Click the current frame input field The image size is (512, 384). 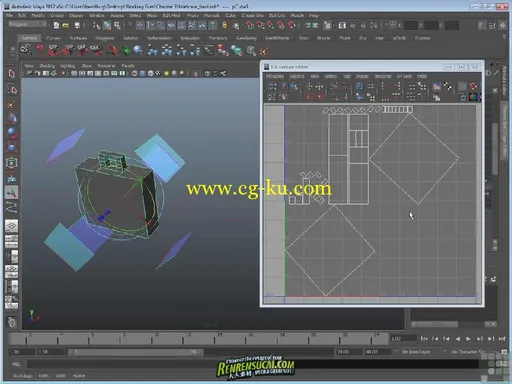point(403,339)
